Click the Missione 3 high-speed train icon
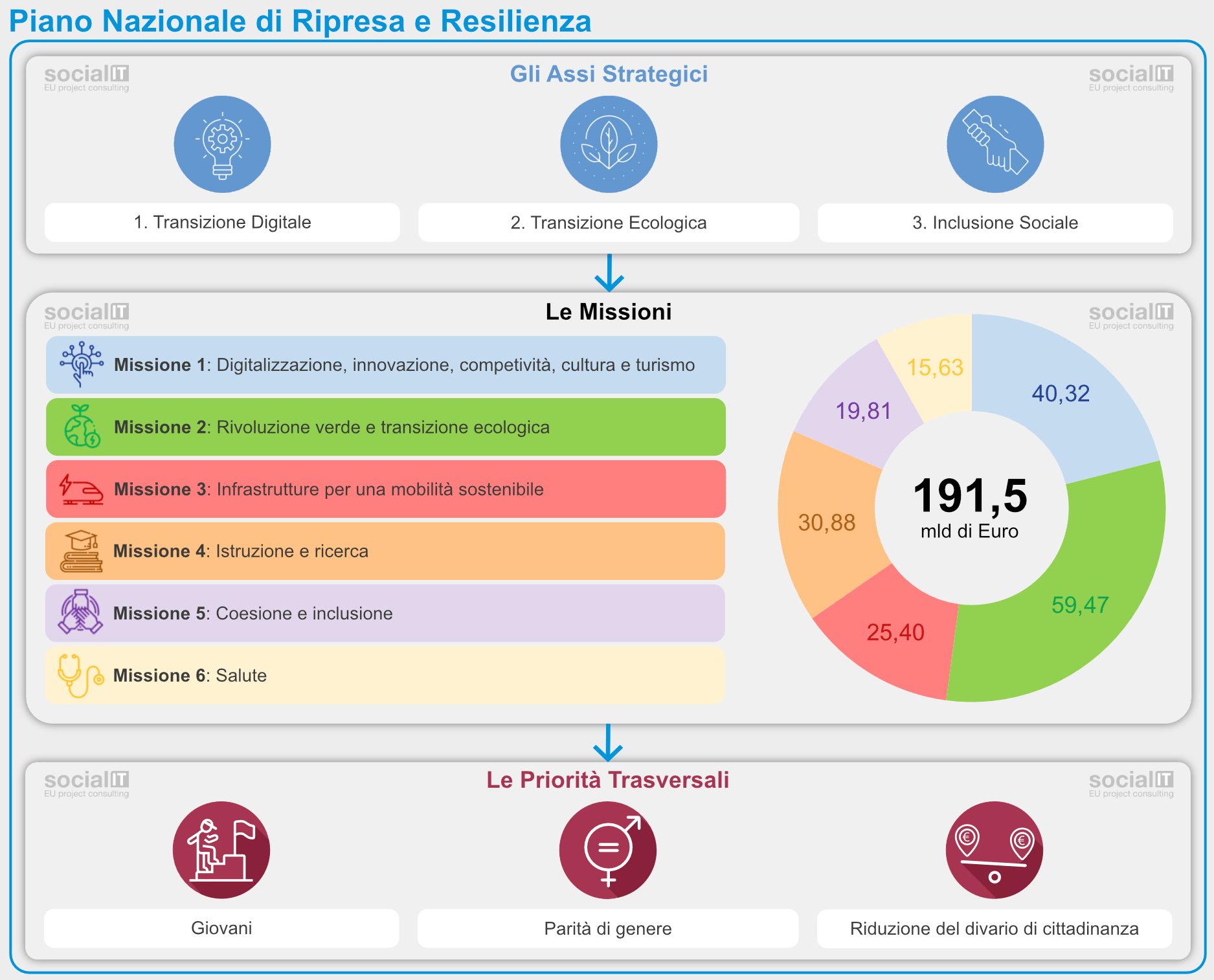 pos(81,489)
